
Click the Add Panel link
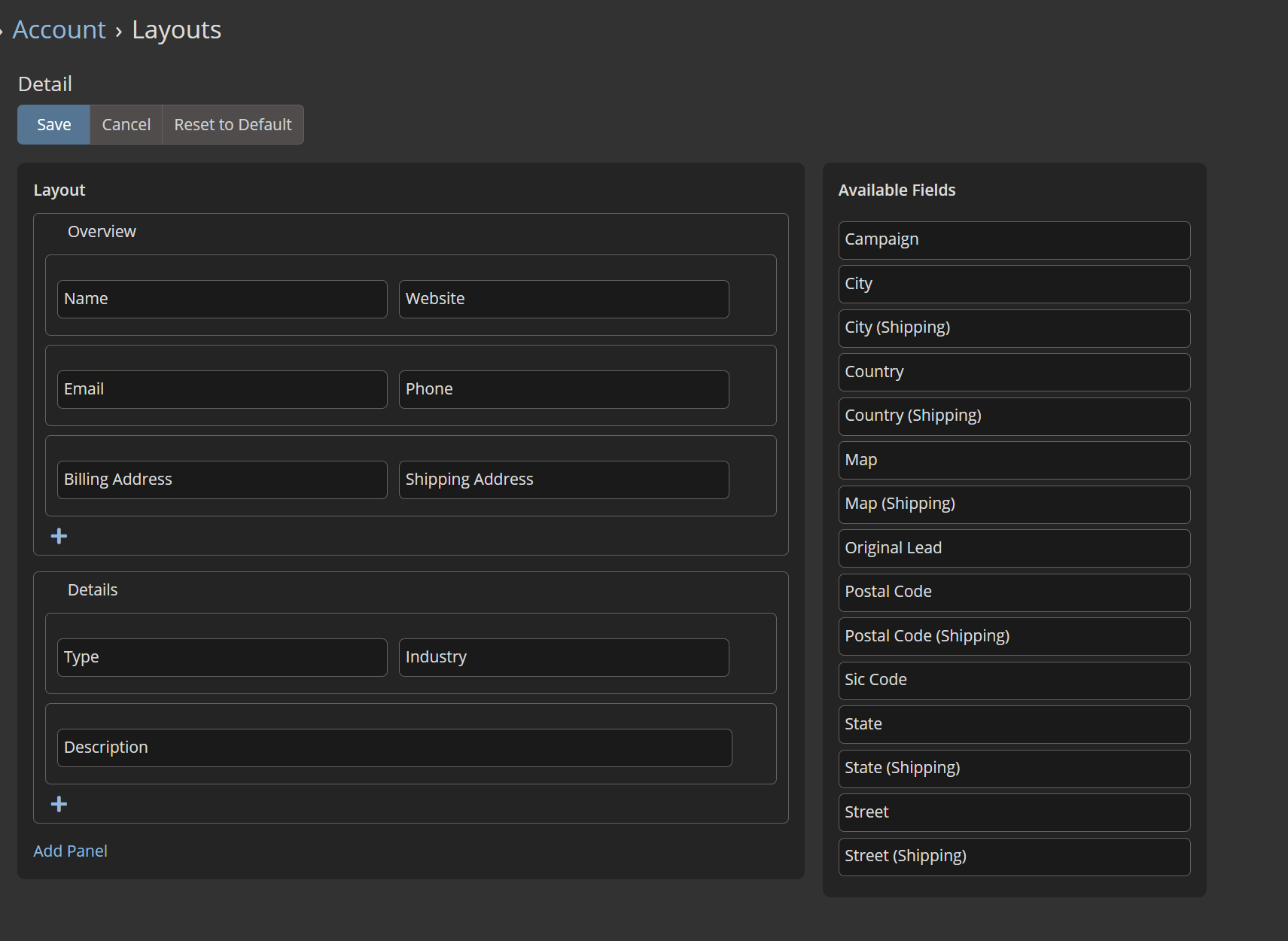click(70, 851)
